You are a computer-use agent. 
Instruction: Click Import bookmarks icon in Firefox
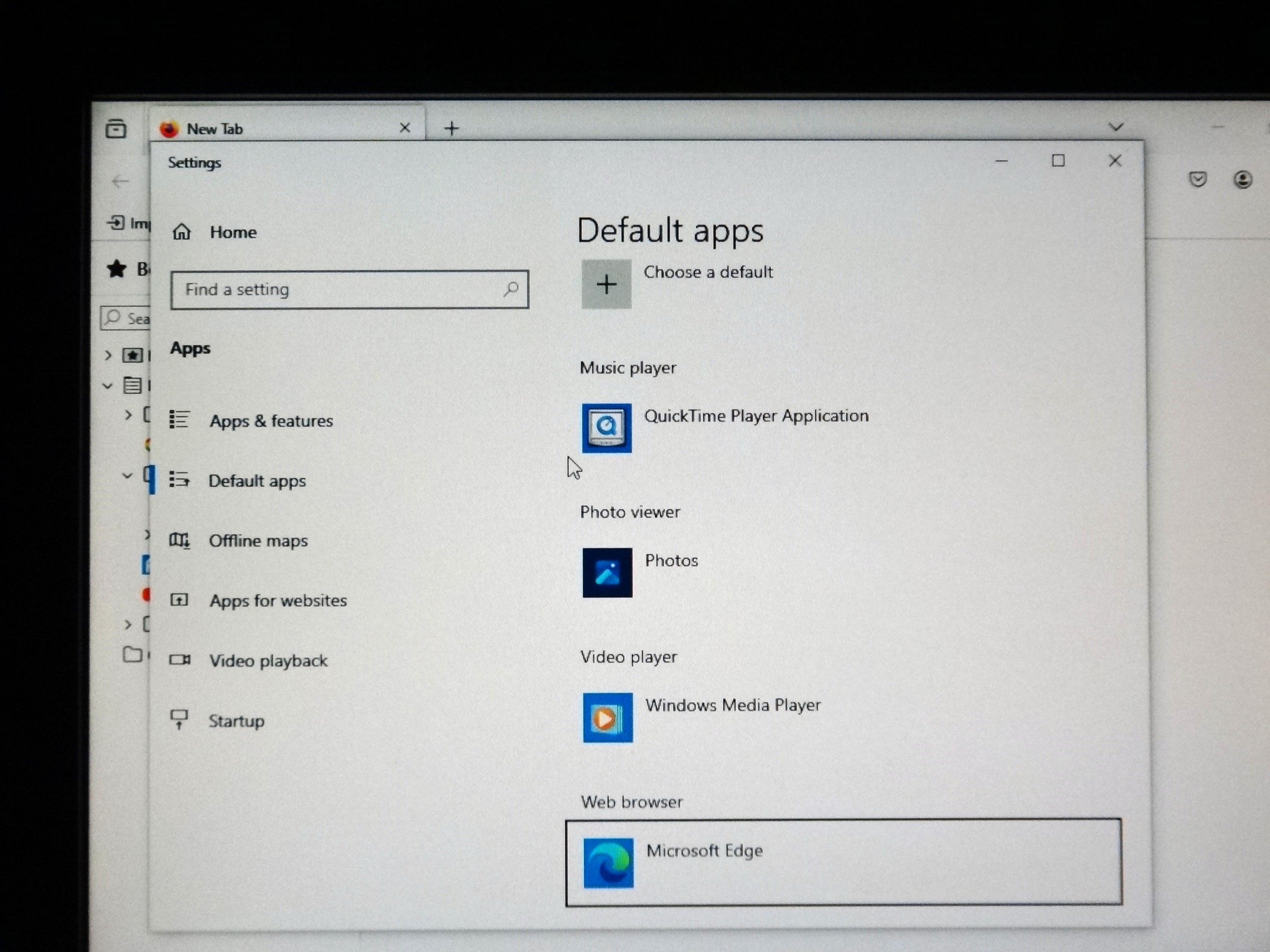point(116,222)
